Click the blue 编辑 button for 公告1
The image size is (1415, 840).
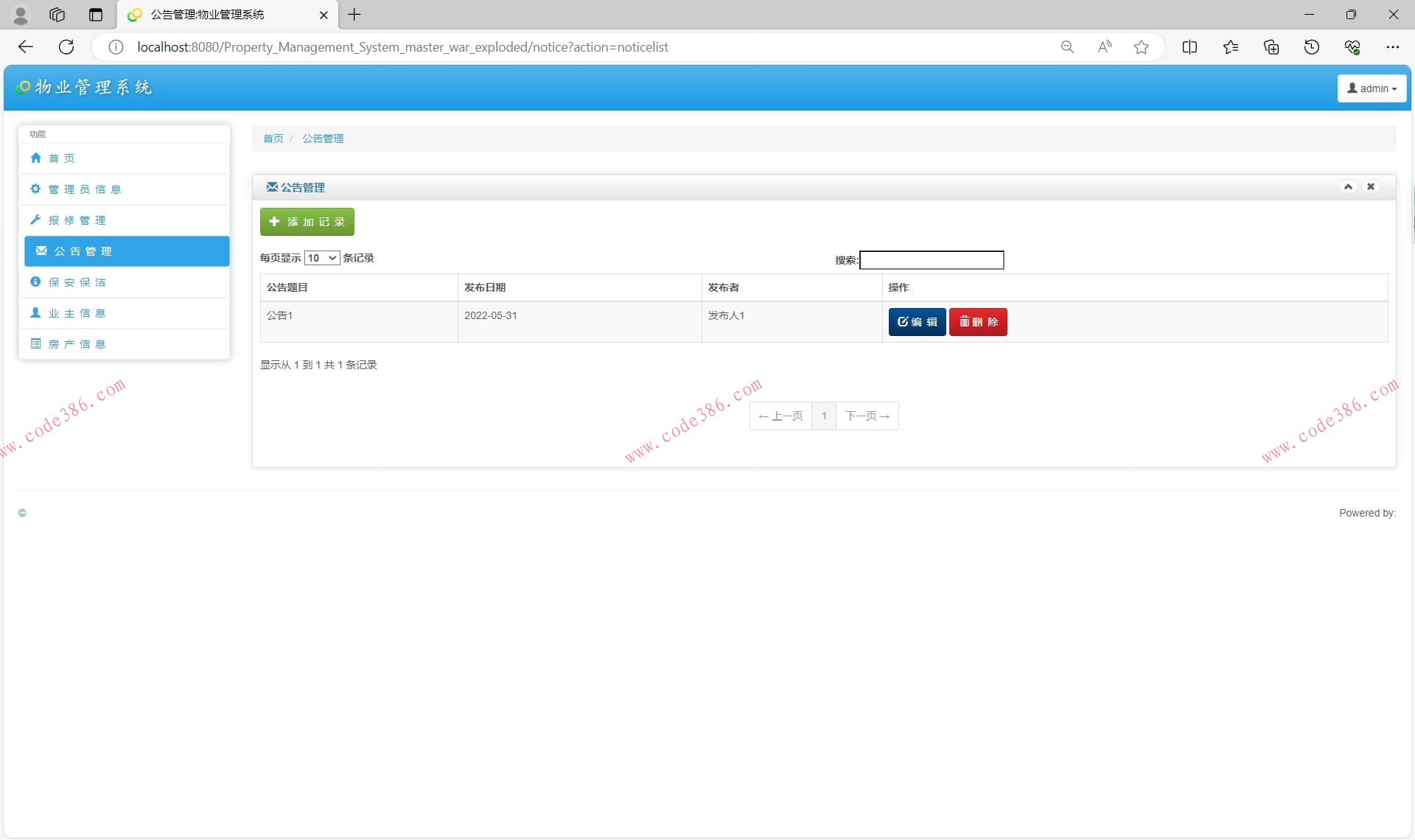coord(917,322)
